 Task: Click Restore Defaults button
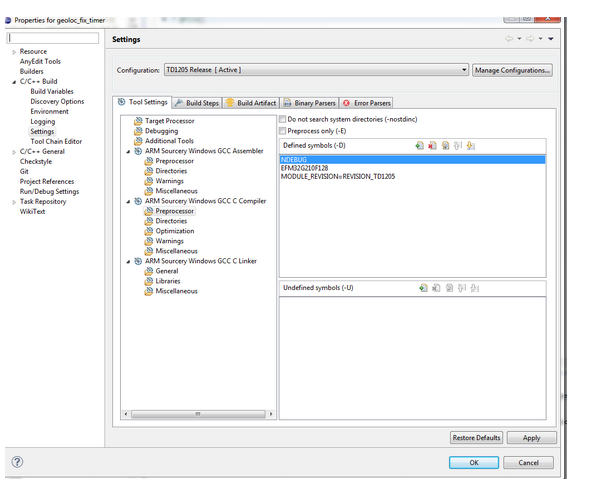(476, 438)
